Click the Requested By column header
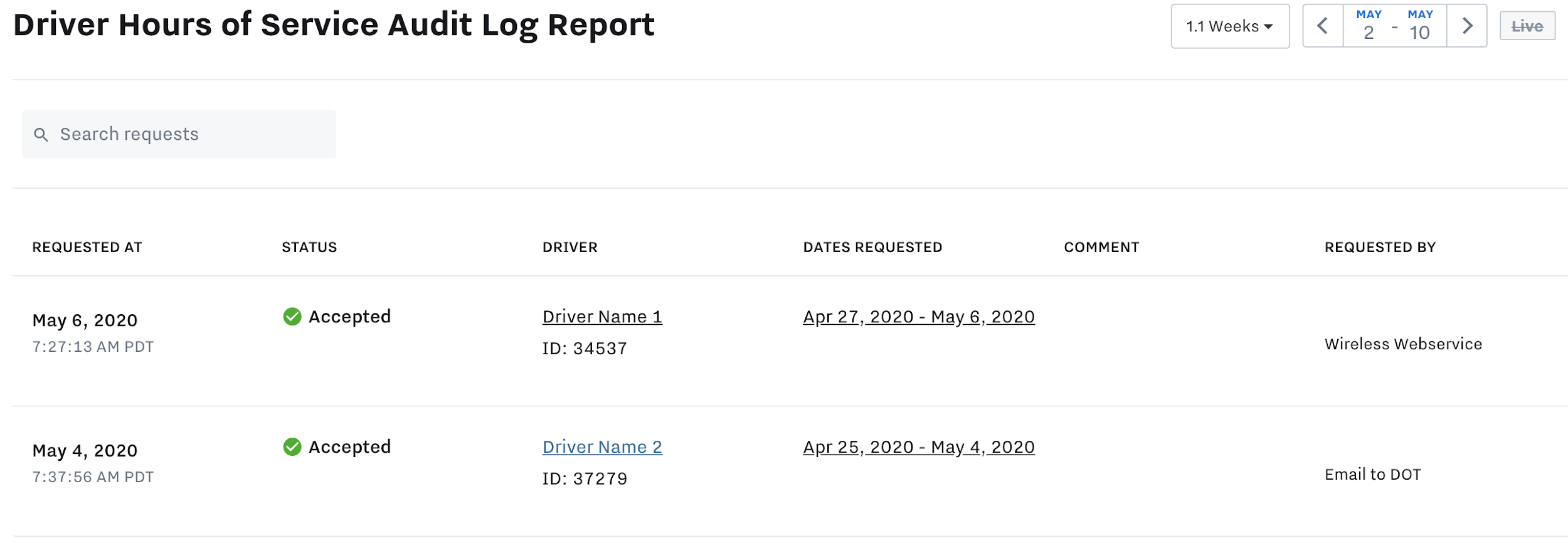1568x543 pixels. (1380, 248)
